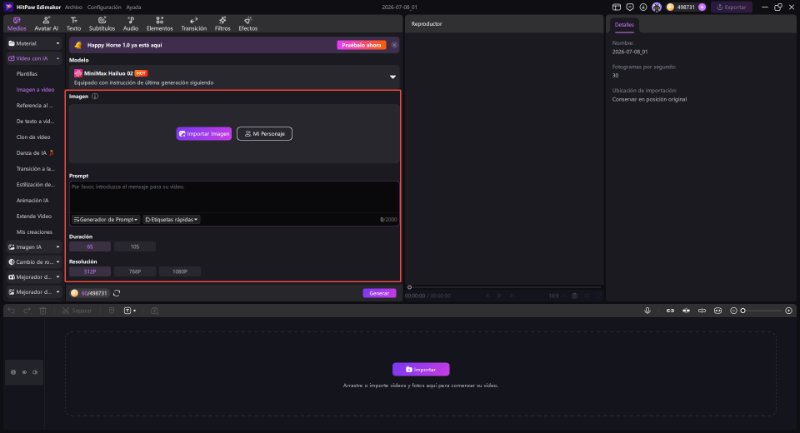Open the Etiquetas rápidas dropdown
The height and width of the screenshot is (433, 800).
click(x=171, y=219)
